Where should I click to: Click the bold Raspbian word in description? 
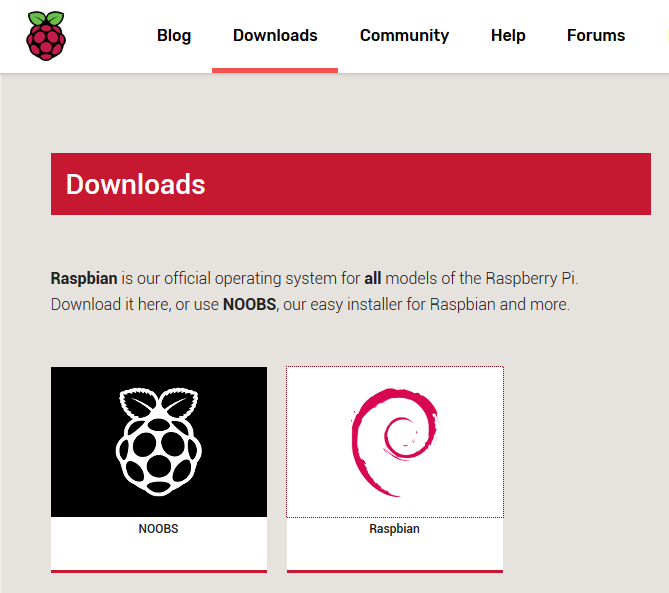point(84,278)
